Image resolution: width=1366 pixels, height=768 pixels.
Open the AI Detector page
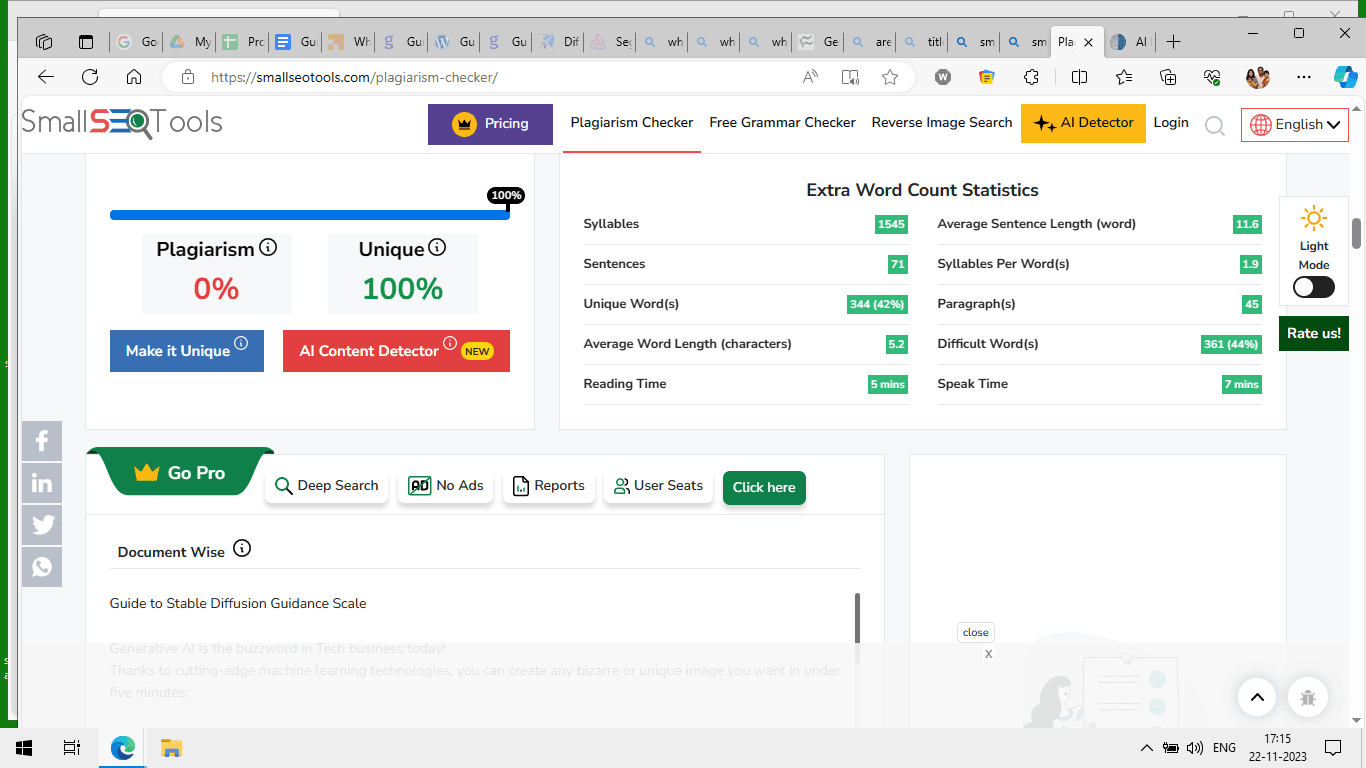tap(1083, 123)
